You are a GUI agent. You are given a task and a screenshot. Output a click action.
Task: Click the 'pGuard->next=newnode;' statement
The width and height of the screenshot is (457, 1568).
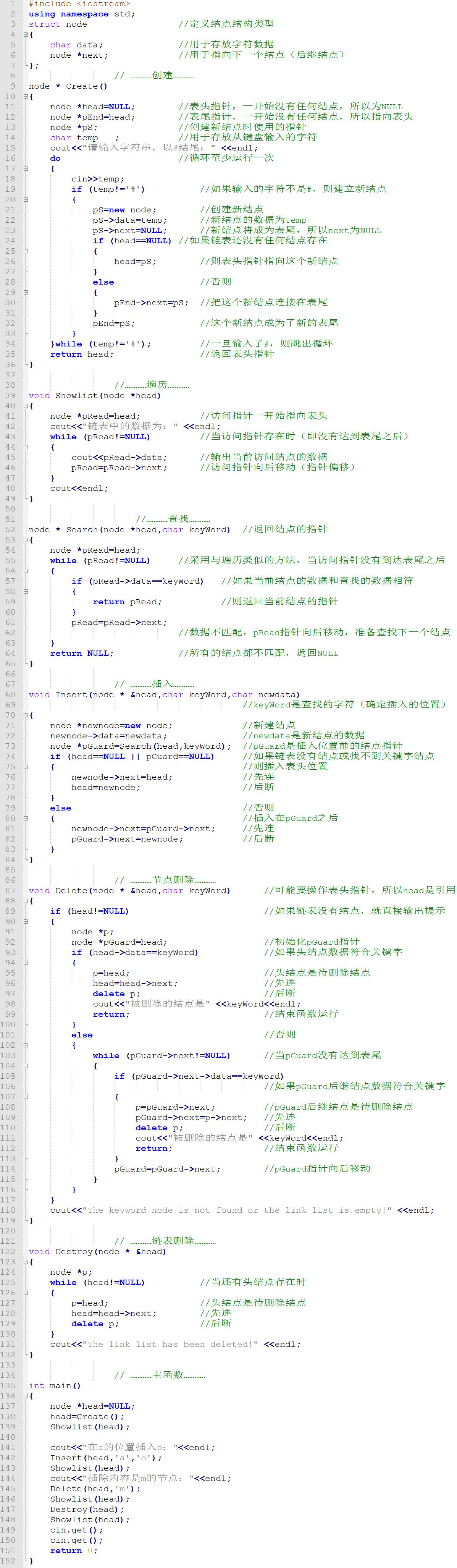pos(127,840)
